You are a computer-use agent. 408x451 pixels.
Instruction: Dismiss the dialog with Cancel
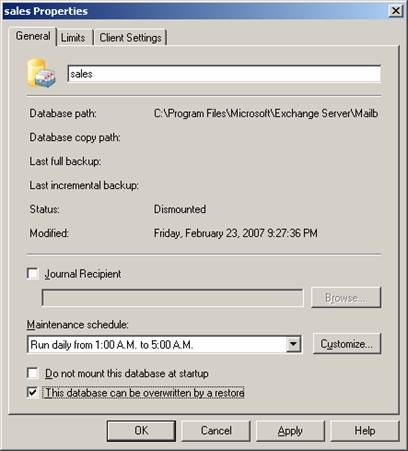point(216,431)
